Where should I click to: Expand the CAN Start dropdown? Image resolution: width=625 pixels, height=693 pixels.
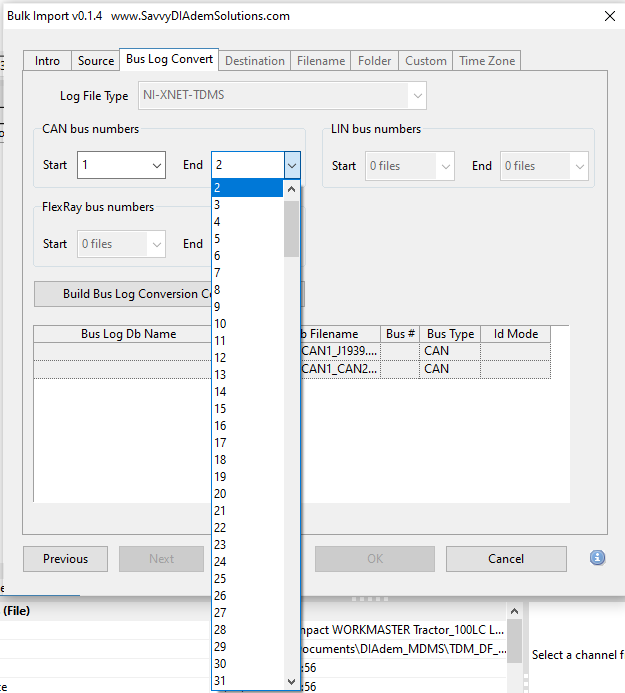(156, 165)
